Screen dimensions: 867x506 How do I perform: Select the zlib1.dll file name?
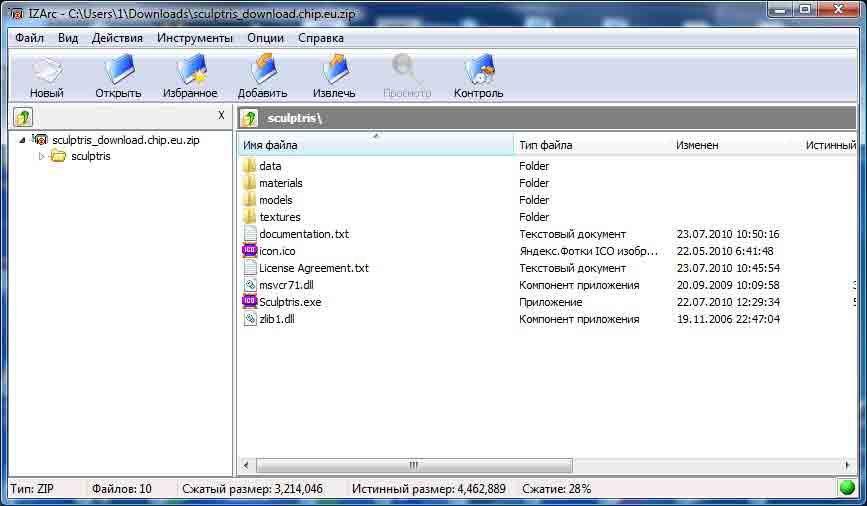click(x=277, y=319)
